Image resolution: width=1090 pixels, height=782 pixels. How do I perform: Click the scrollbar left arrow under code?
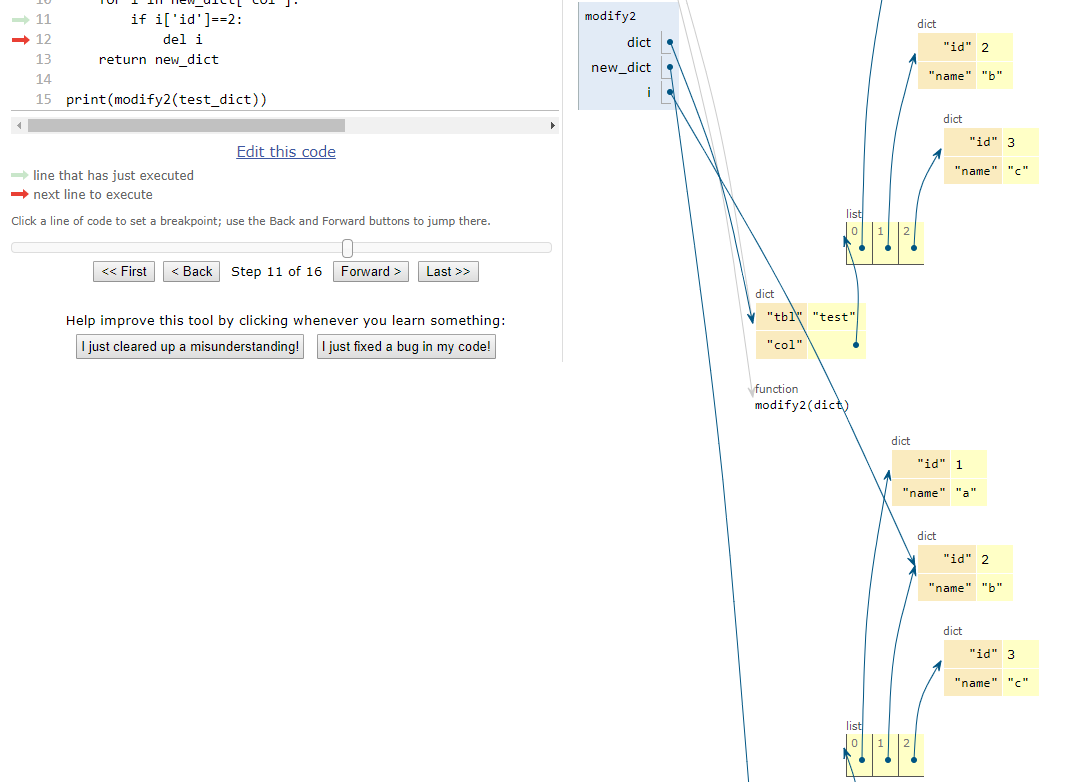[x=19, y=126]
